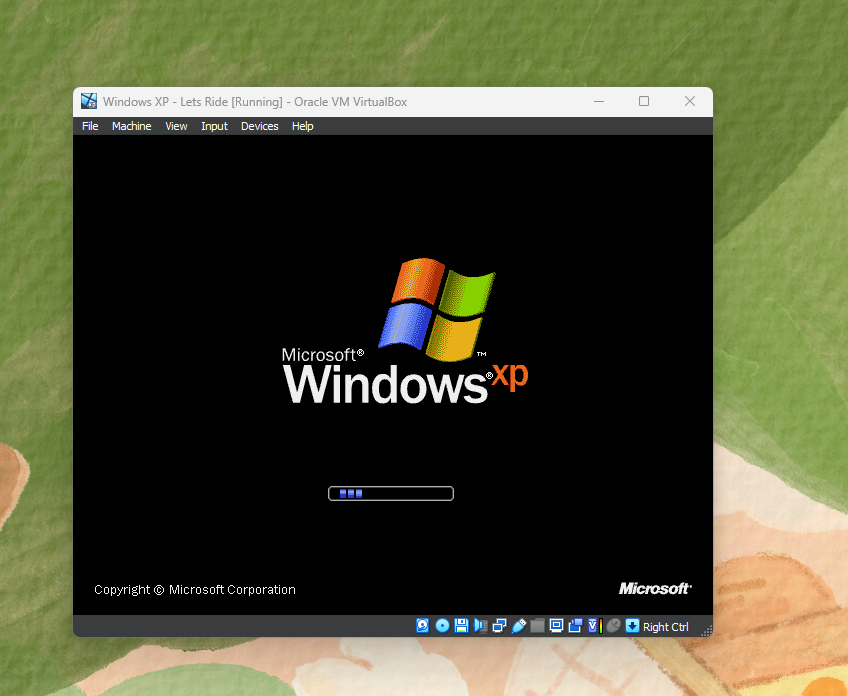This screenshot has height=696, width=848.
Task: Click the Windows XP boot progress bar
Action: click(391, 493)
